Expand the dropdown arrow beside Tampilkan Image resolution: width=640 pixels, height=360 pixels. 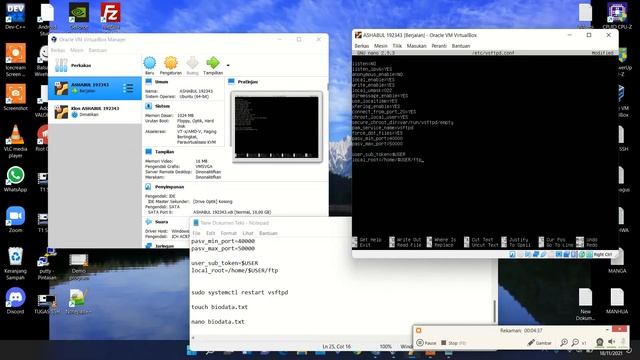click(228, 65)
